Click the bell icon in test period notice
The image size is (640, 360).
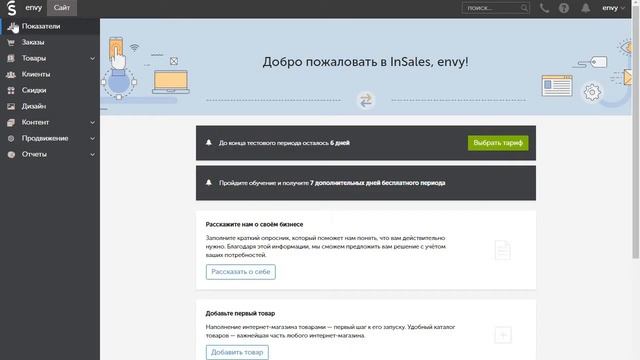(x=209, y=142)
